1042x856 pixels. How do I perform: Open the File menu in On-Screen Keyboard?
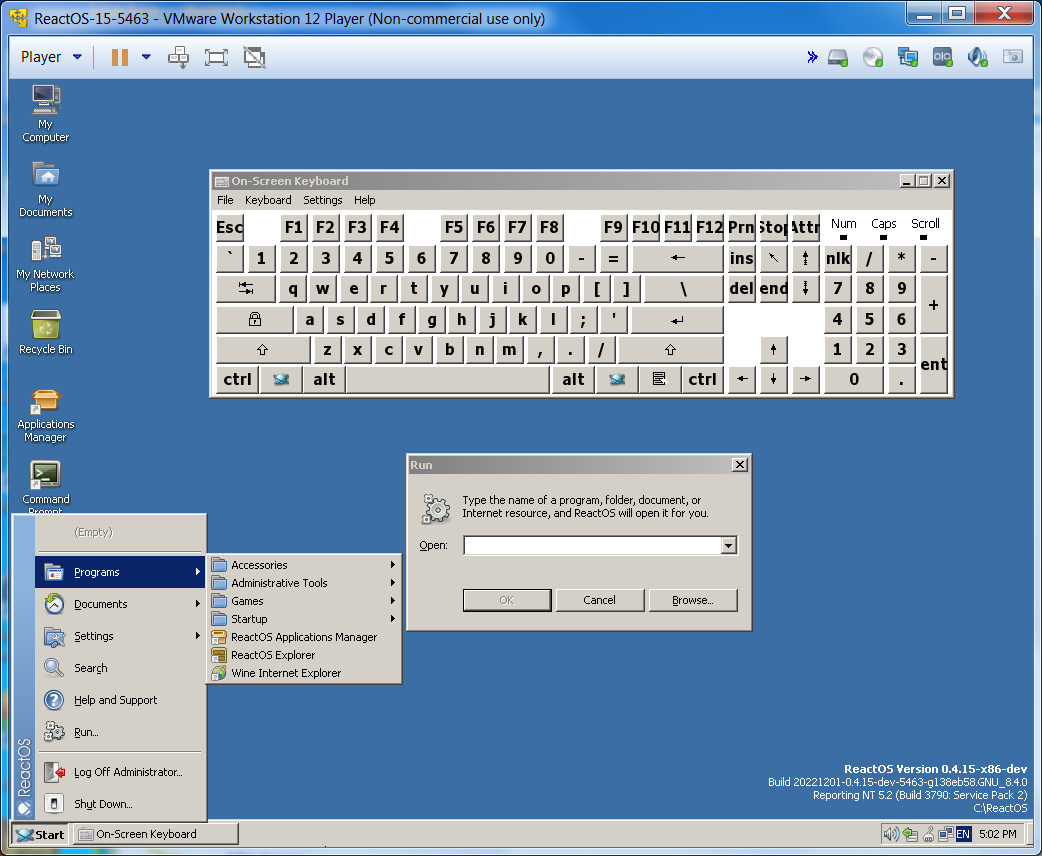coord(225,200)
